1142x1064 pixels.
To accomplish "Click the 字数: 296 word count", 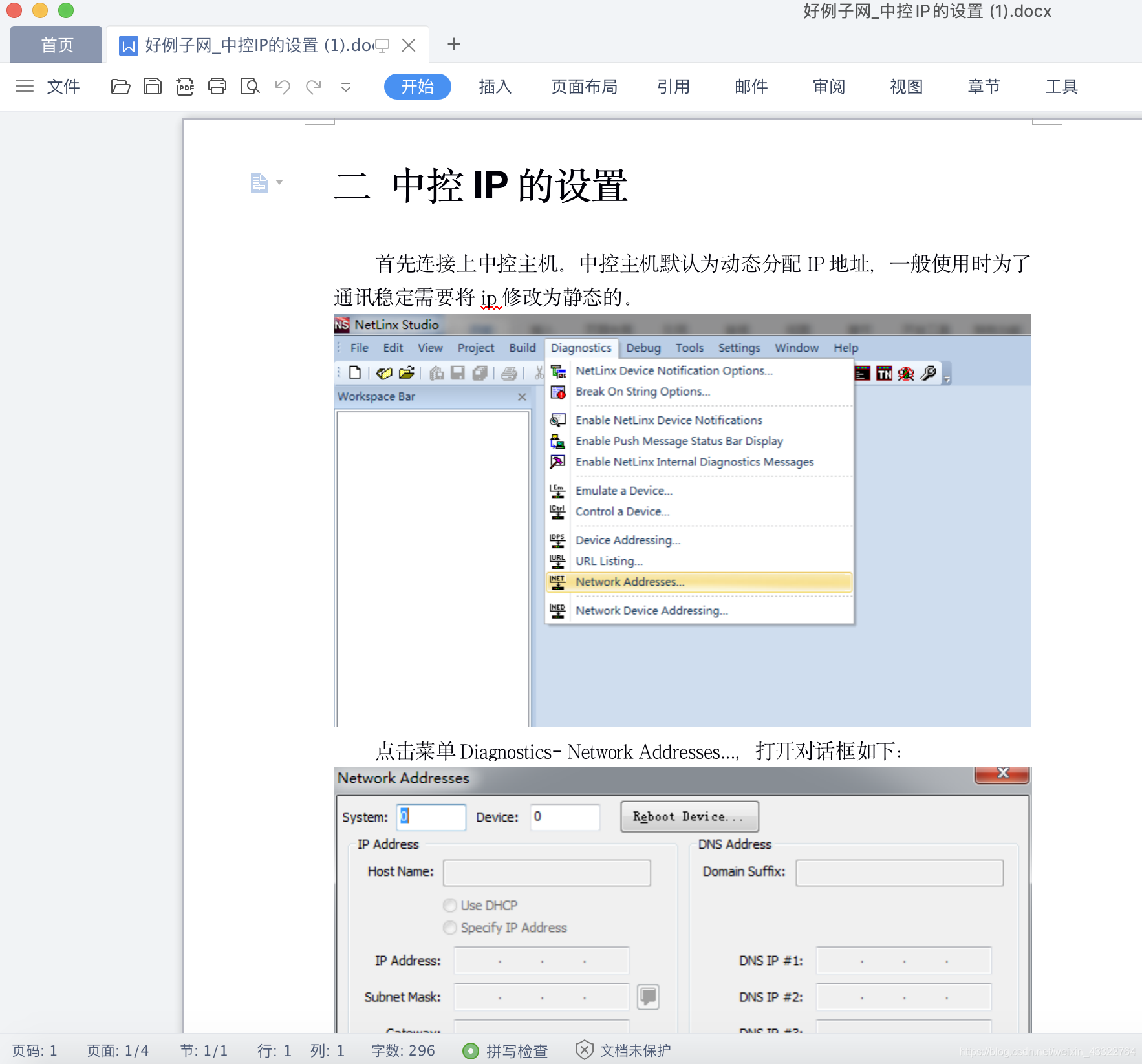I will [404, 1050].
